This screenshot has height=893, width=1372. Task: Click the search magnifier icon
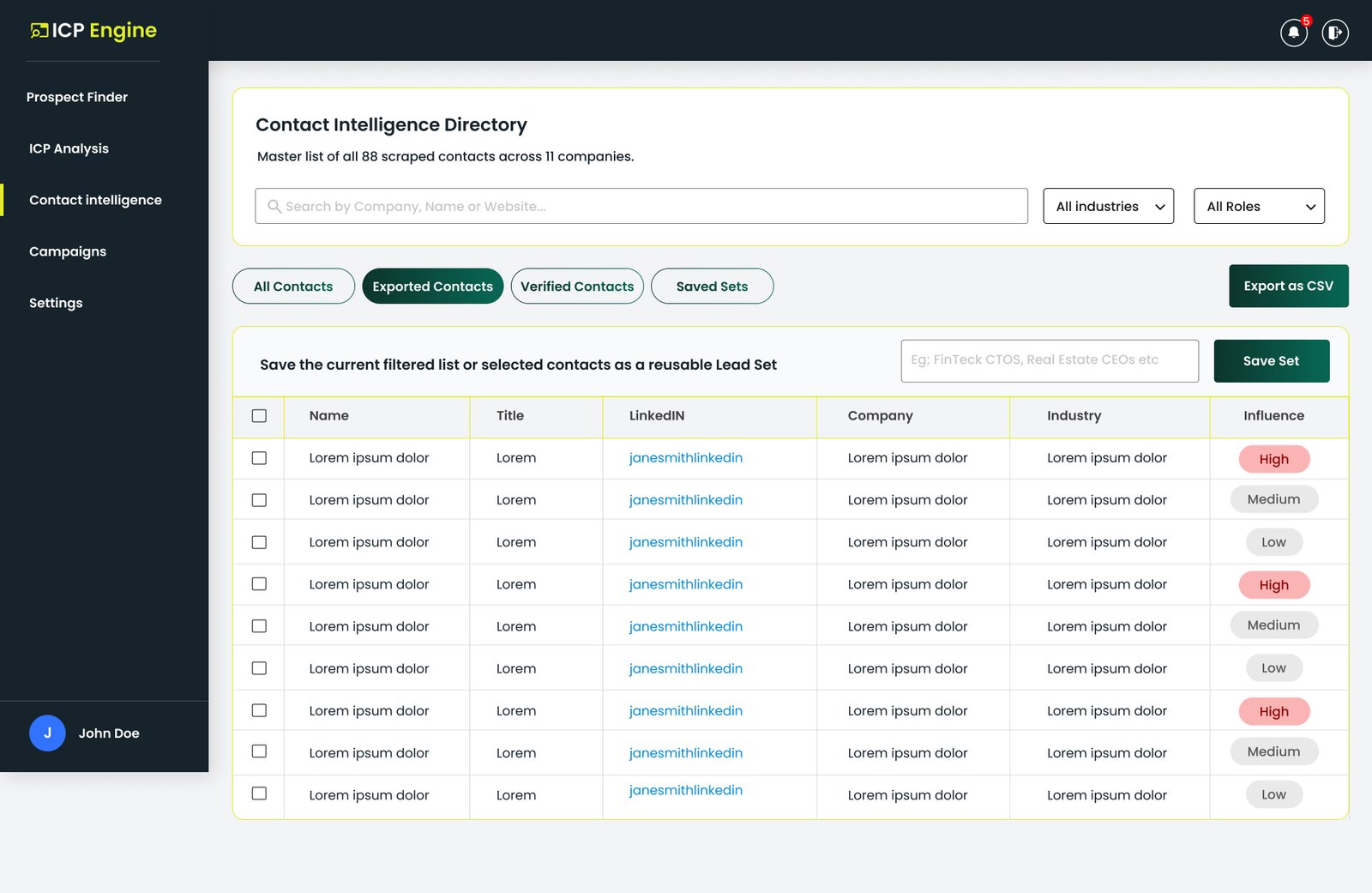274,206
